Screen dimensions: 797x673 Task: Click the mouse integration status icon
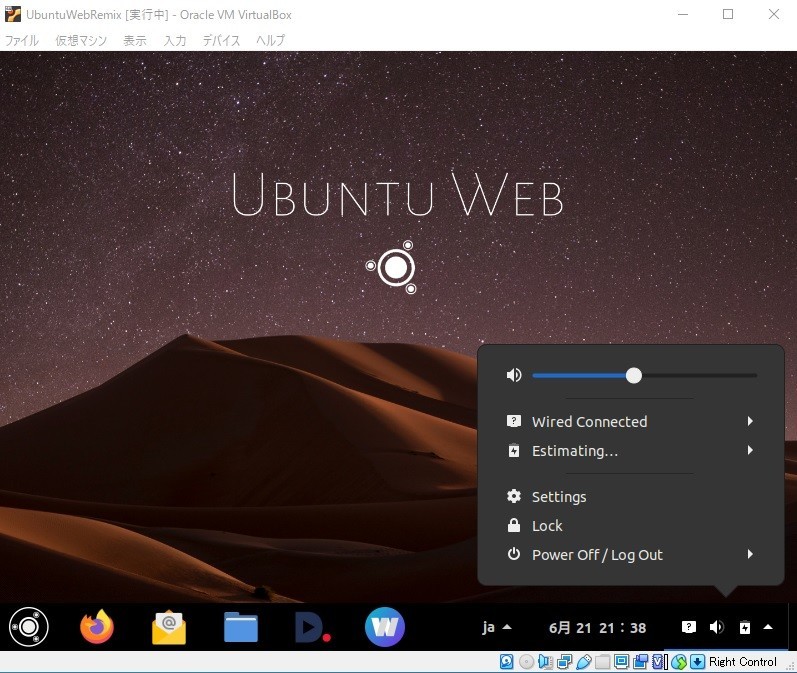679,661
